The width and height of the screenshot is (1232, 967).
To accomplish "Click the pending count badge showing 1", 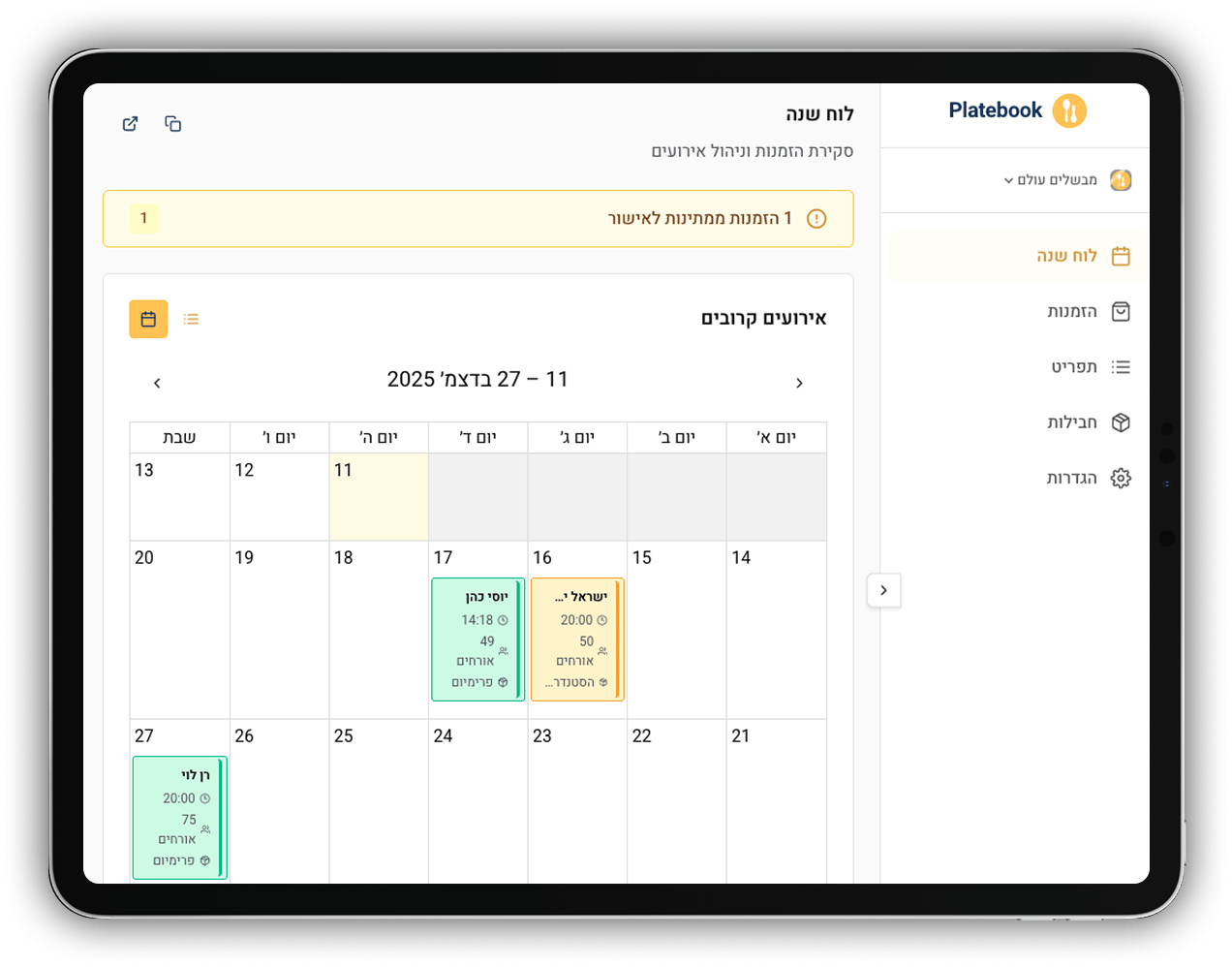I will point(144,219).
